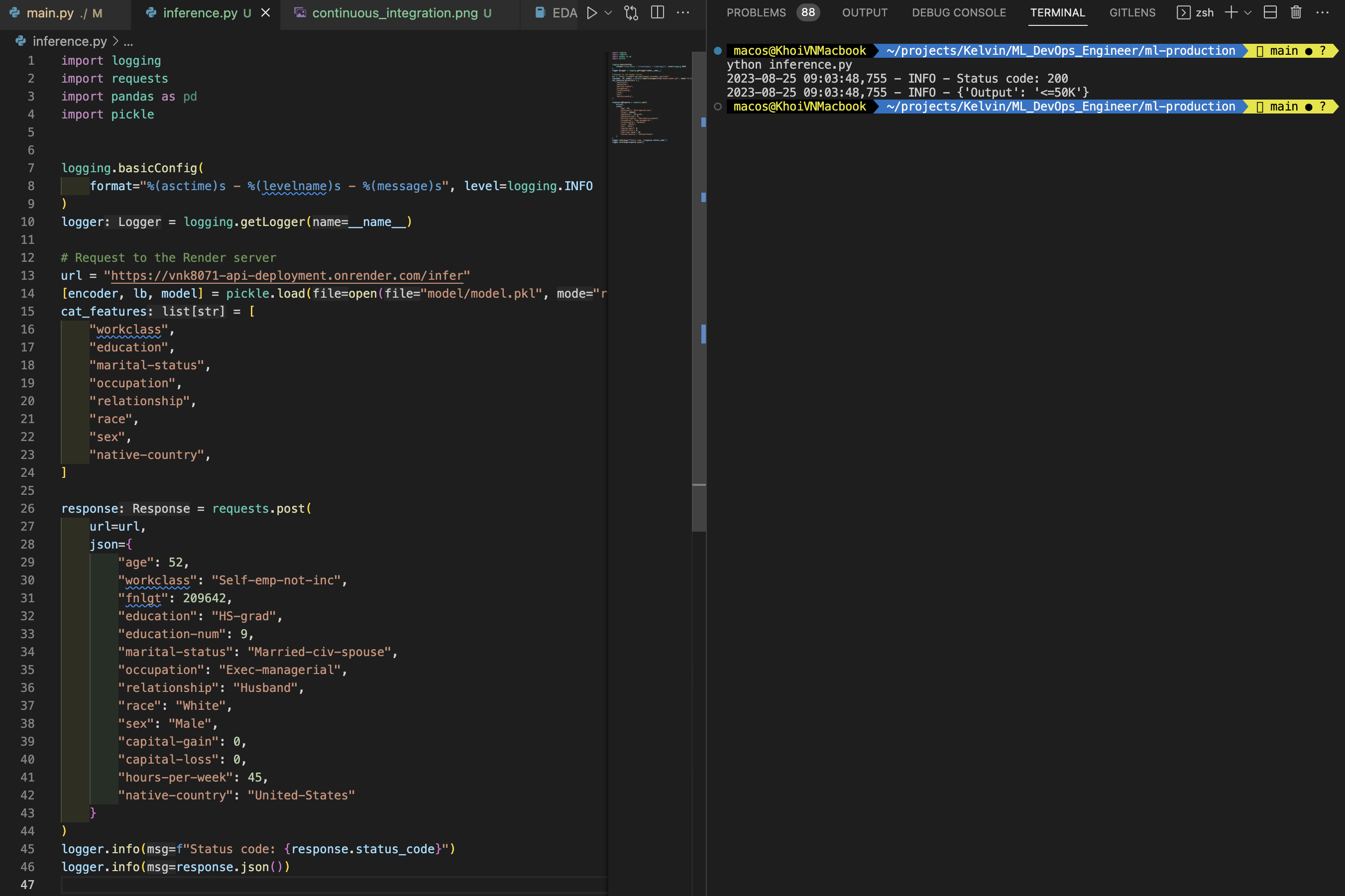
Task: Click the Python file icon on the inference.py tab
Action: (151, 12)
